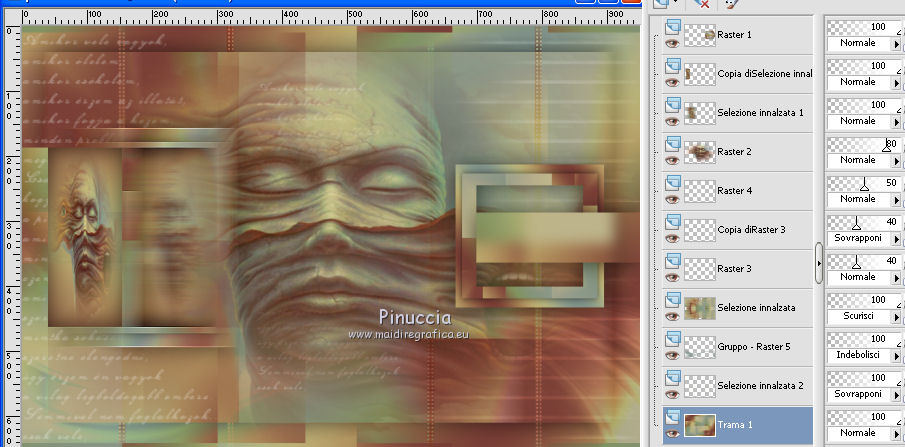This screenshot has height=447, width=905.
Task: Open Sovrapponi blend dropdown of Selezione innalzata 2
Action: click(x=896, y=395)
